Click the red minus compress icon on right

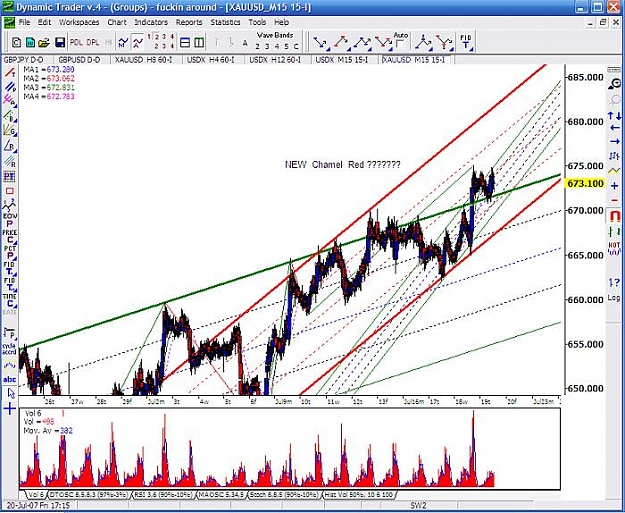click(614, 200)
